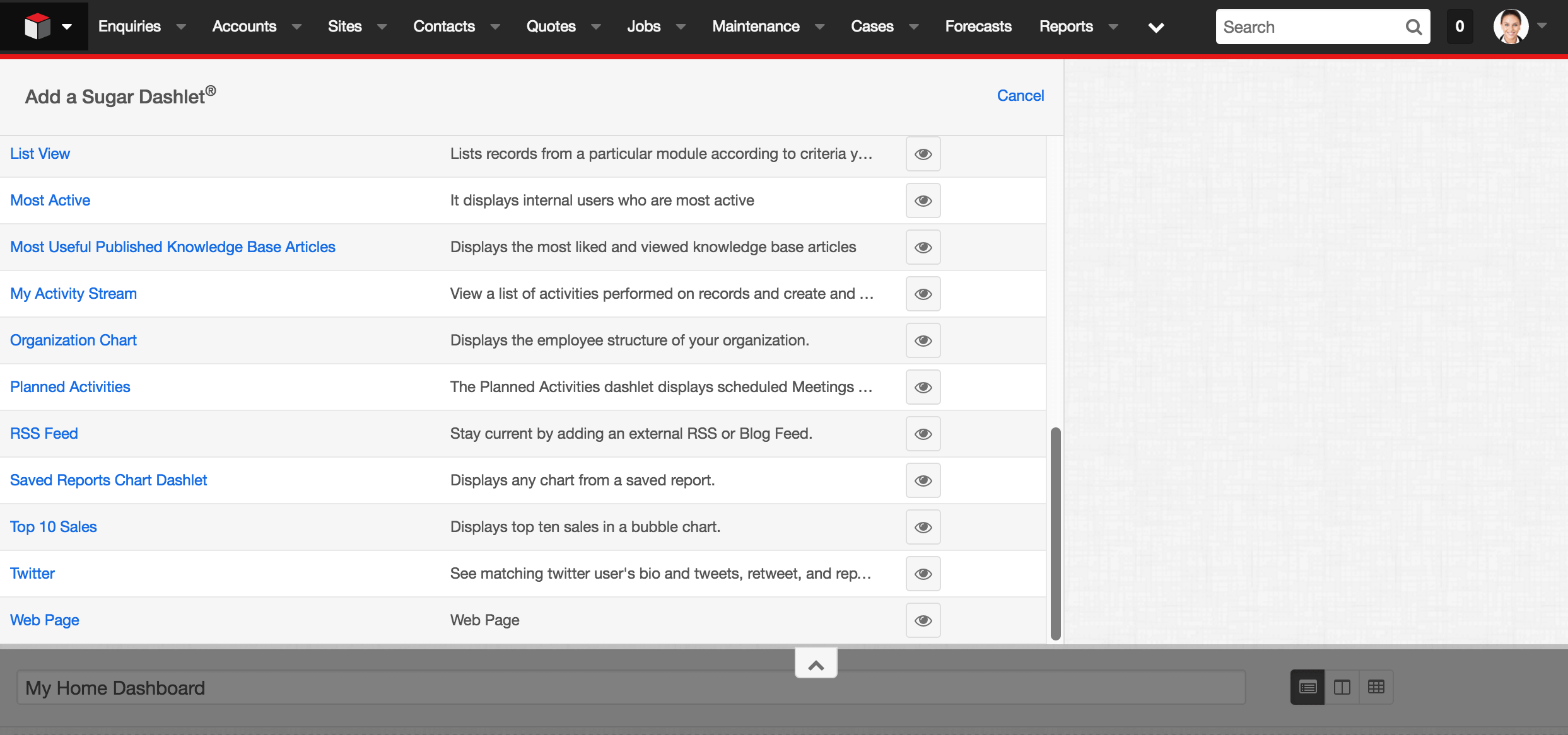The width and height of the screenshot is (1568, 735).
Task: Preview My Activity Stream eye icon
Action: [923, 294]
